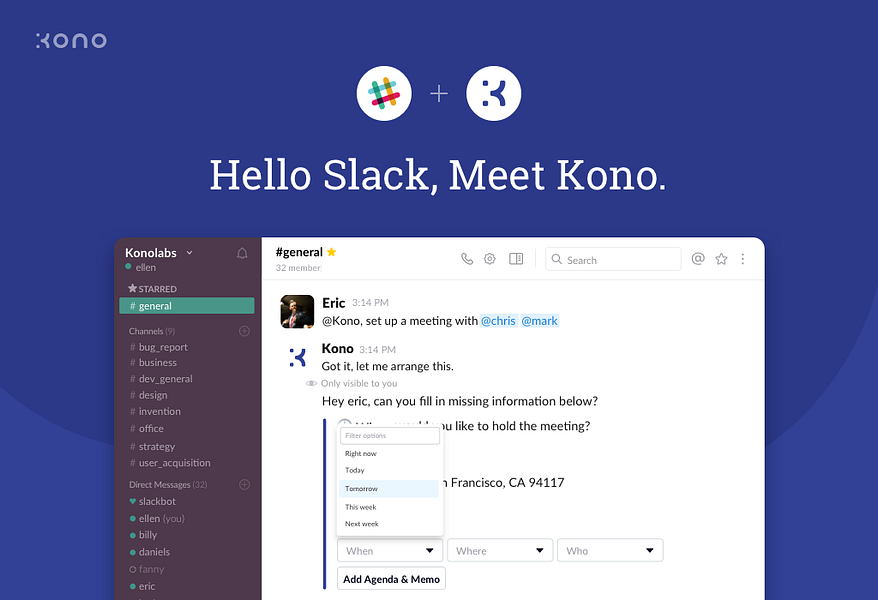Viewport: 878px width, 600px height.
Task: Click Eric's 3:14 PM timestamp
Action: tap(370, 303)
